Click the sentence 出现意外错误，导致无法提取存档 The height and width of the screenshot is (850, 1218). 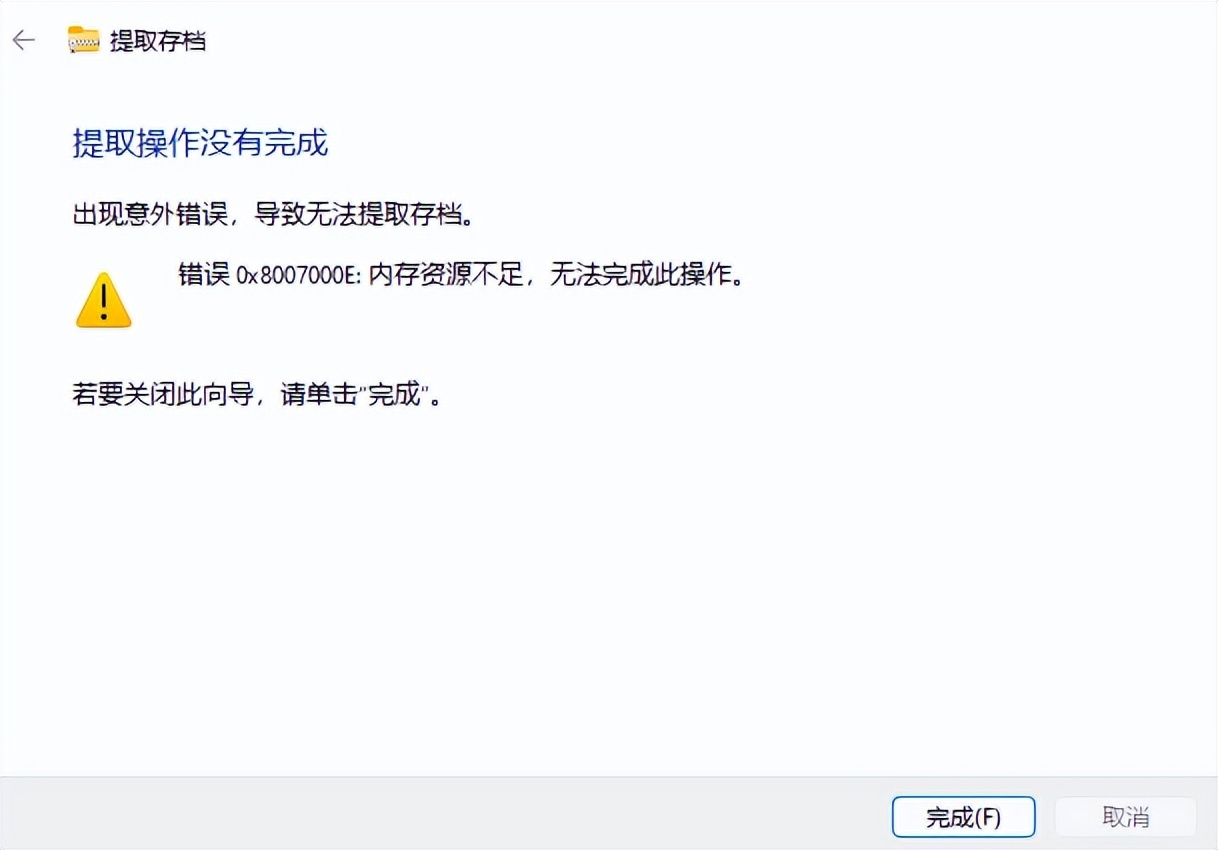[272, 215]
